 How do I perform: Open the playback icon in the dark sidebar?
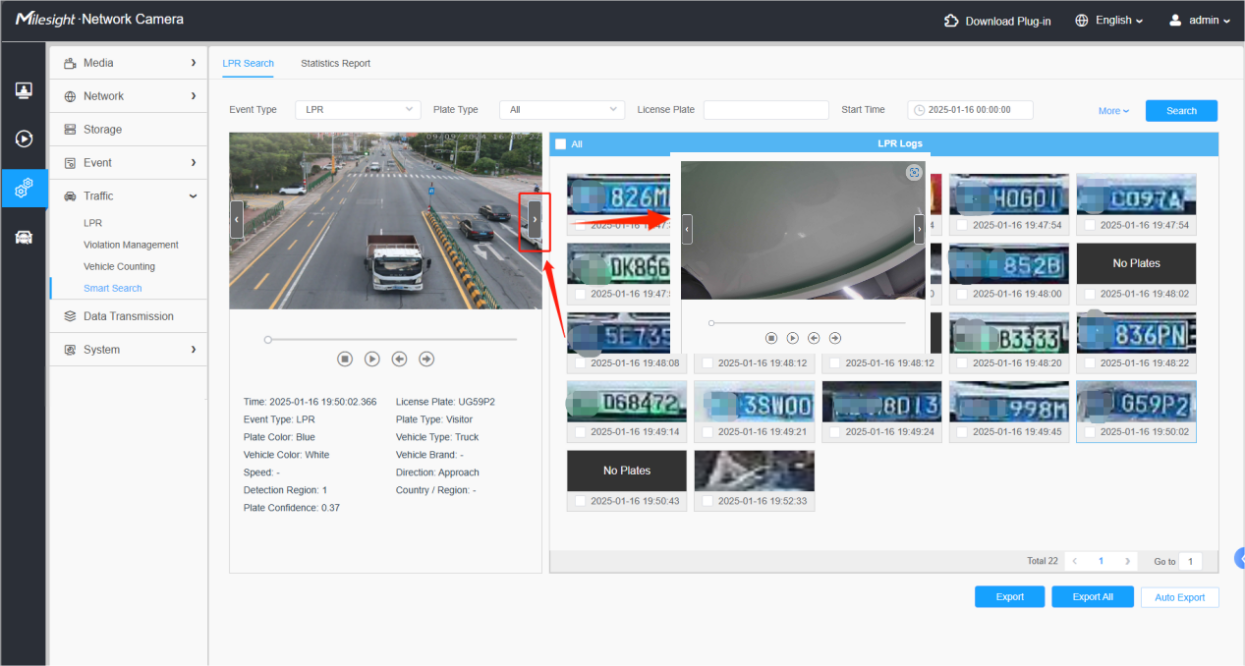coord(24,139)
